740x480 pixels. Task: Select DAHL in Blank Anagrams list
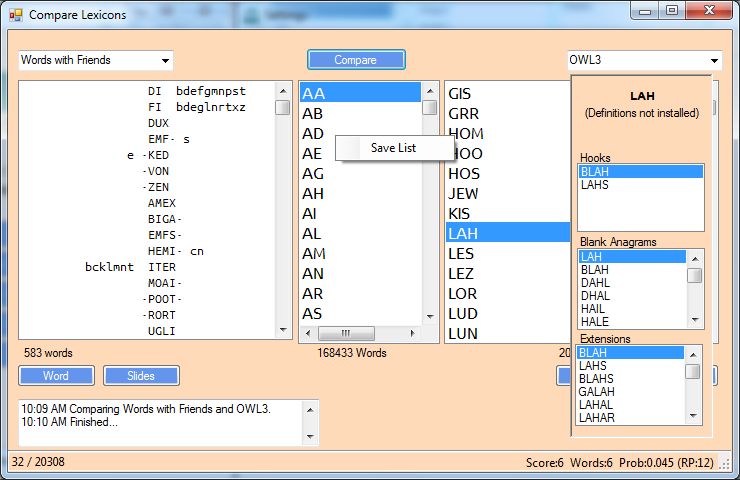(x=632, y=283)
